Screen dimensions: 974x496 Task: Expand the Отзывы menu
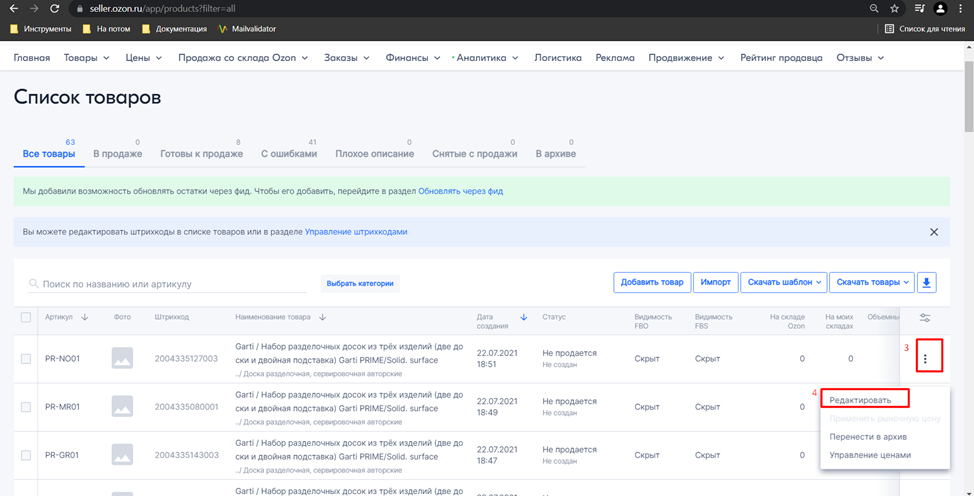point(860,58)
